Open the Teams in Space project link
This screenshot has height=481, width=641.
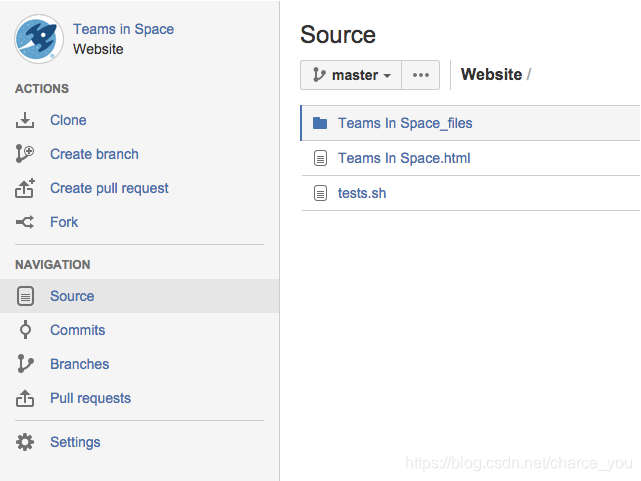[x=123, y=29]
